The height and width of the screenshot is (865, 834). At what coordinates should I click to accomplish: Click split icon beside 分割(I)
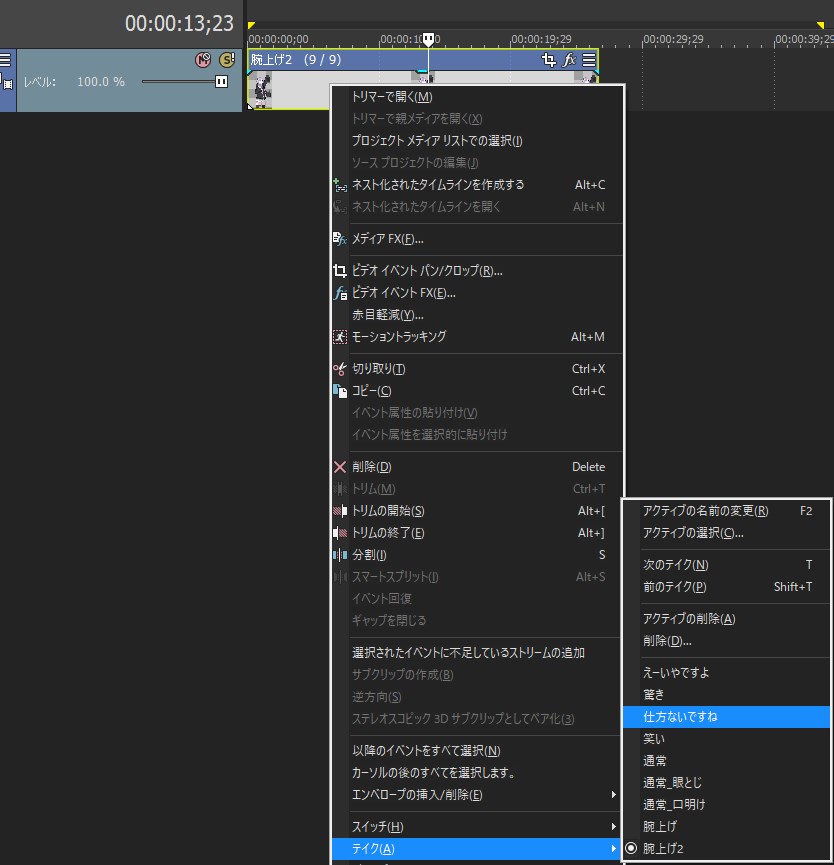point(340,555)
